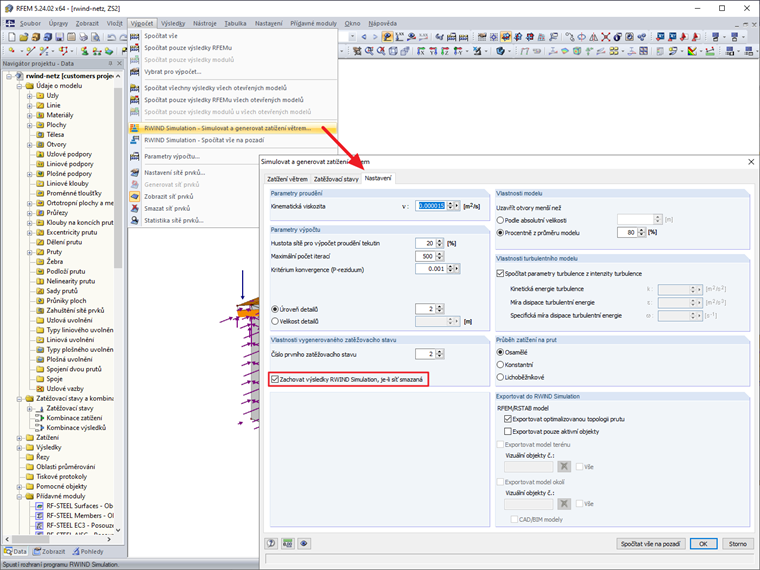760x570 pixels.
Task: Click the New model toolbar icon
Action: click(12, 37)
